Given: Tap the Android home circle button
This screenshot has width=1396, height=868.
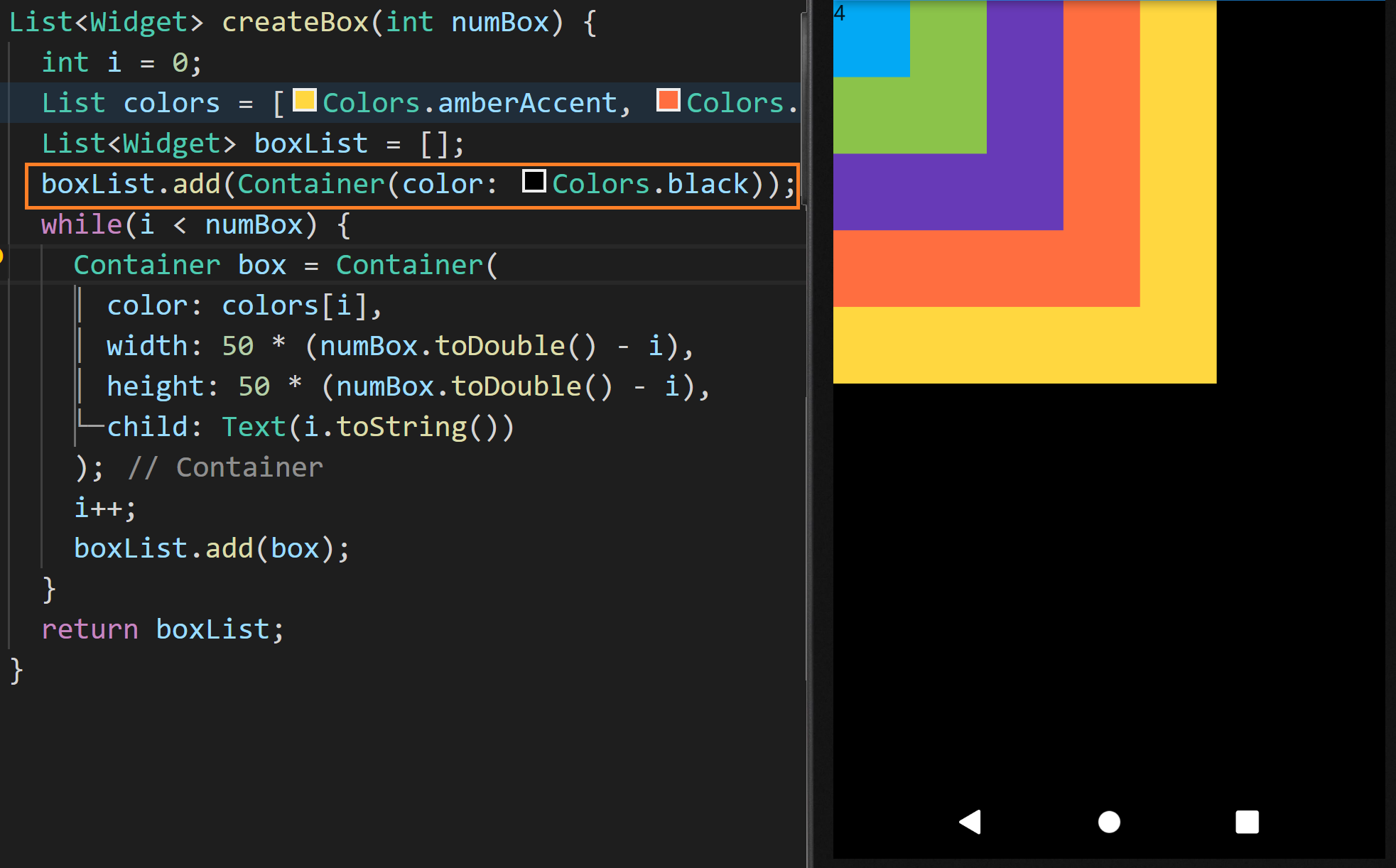Looking at the screenshot, I should (1108, 822).
